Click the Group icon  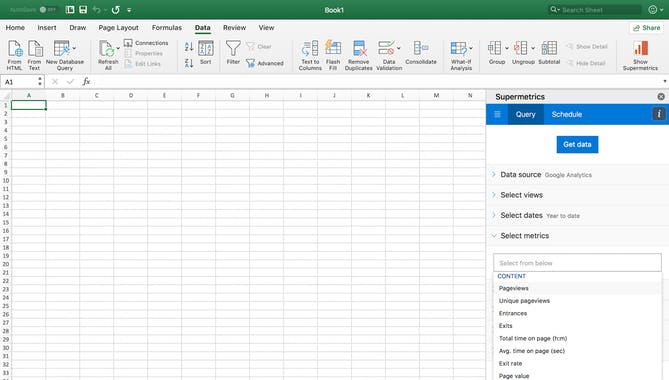tap(495, 48)
